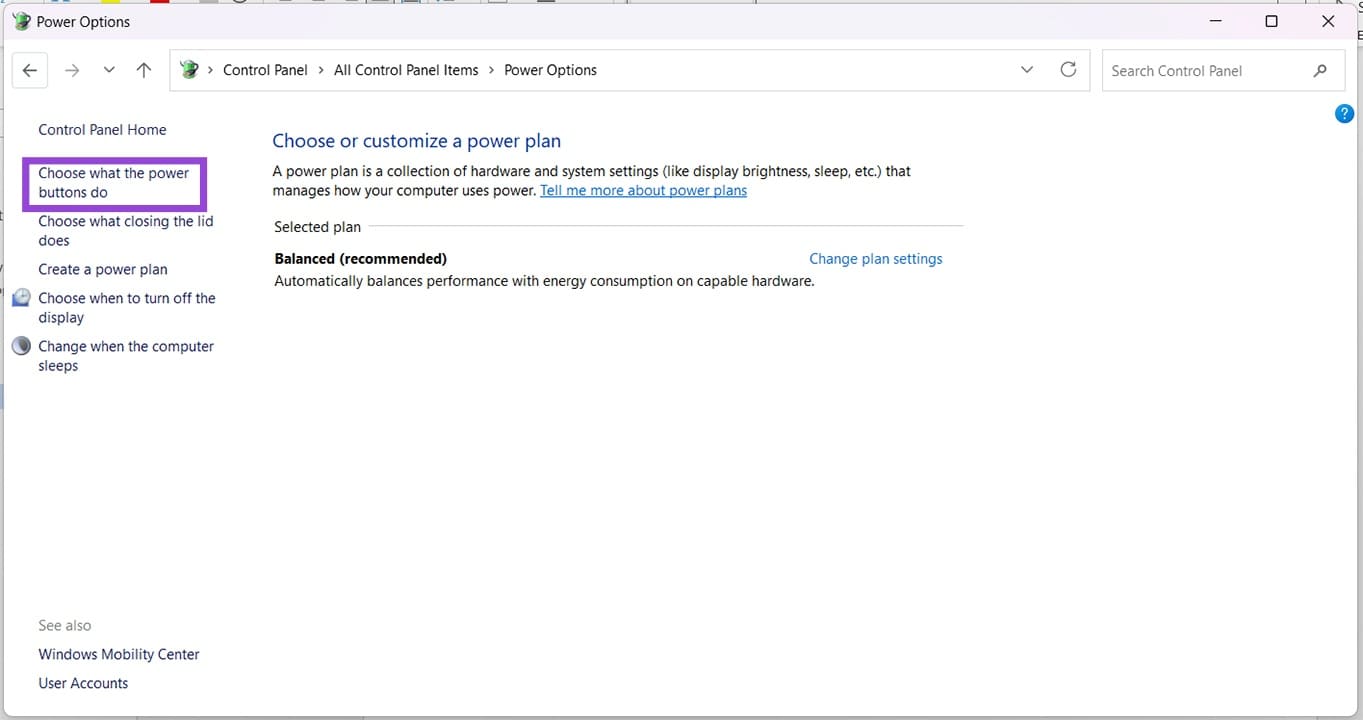Go back using the back arrow
Image resolution: width=1363 pixels, height=720 pixels.
click(29, 70)
